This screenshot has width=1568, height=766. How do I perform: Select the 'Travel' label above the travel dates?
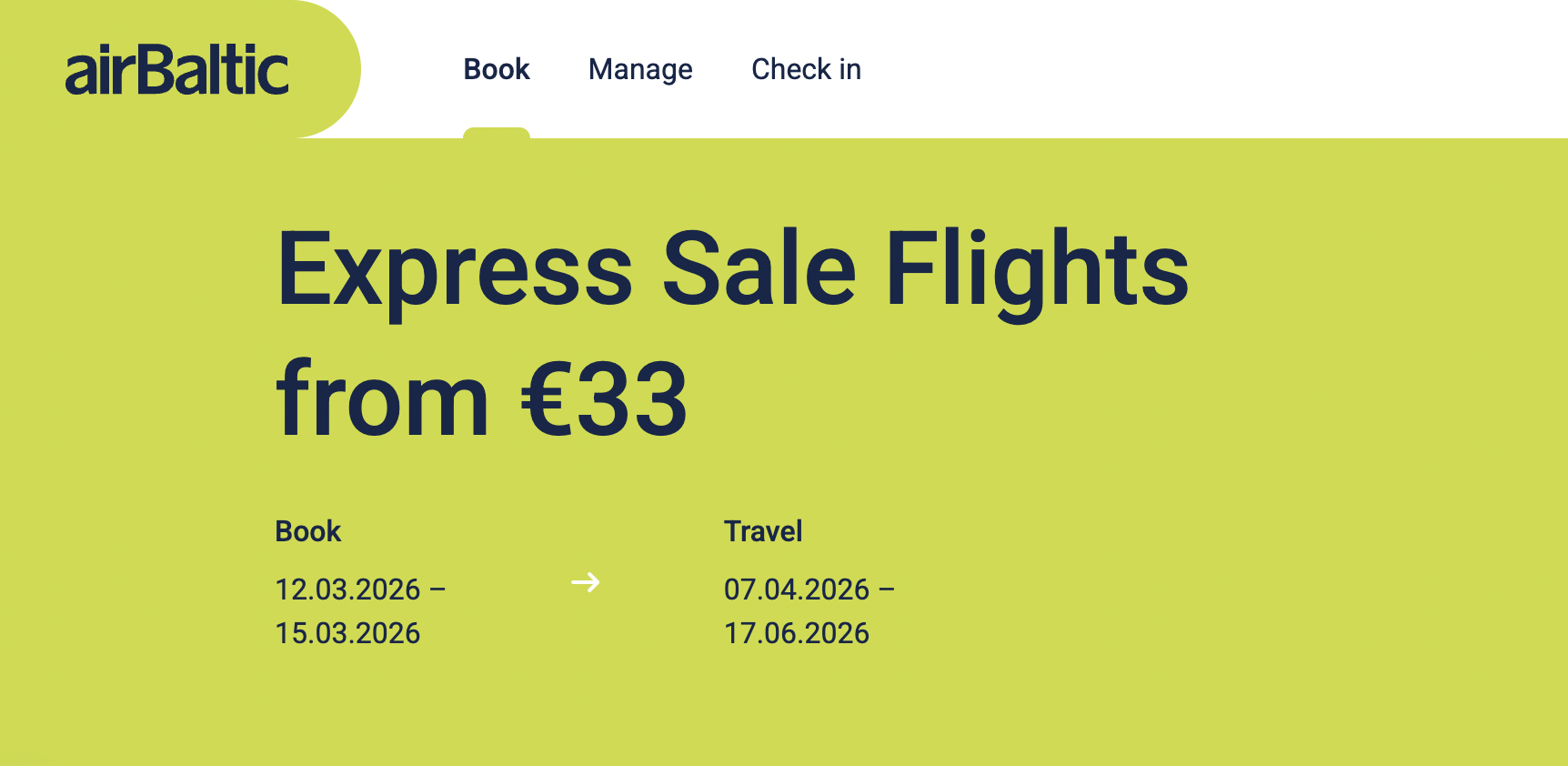point(763,530)
